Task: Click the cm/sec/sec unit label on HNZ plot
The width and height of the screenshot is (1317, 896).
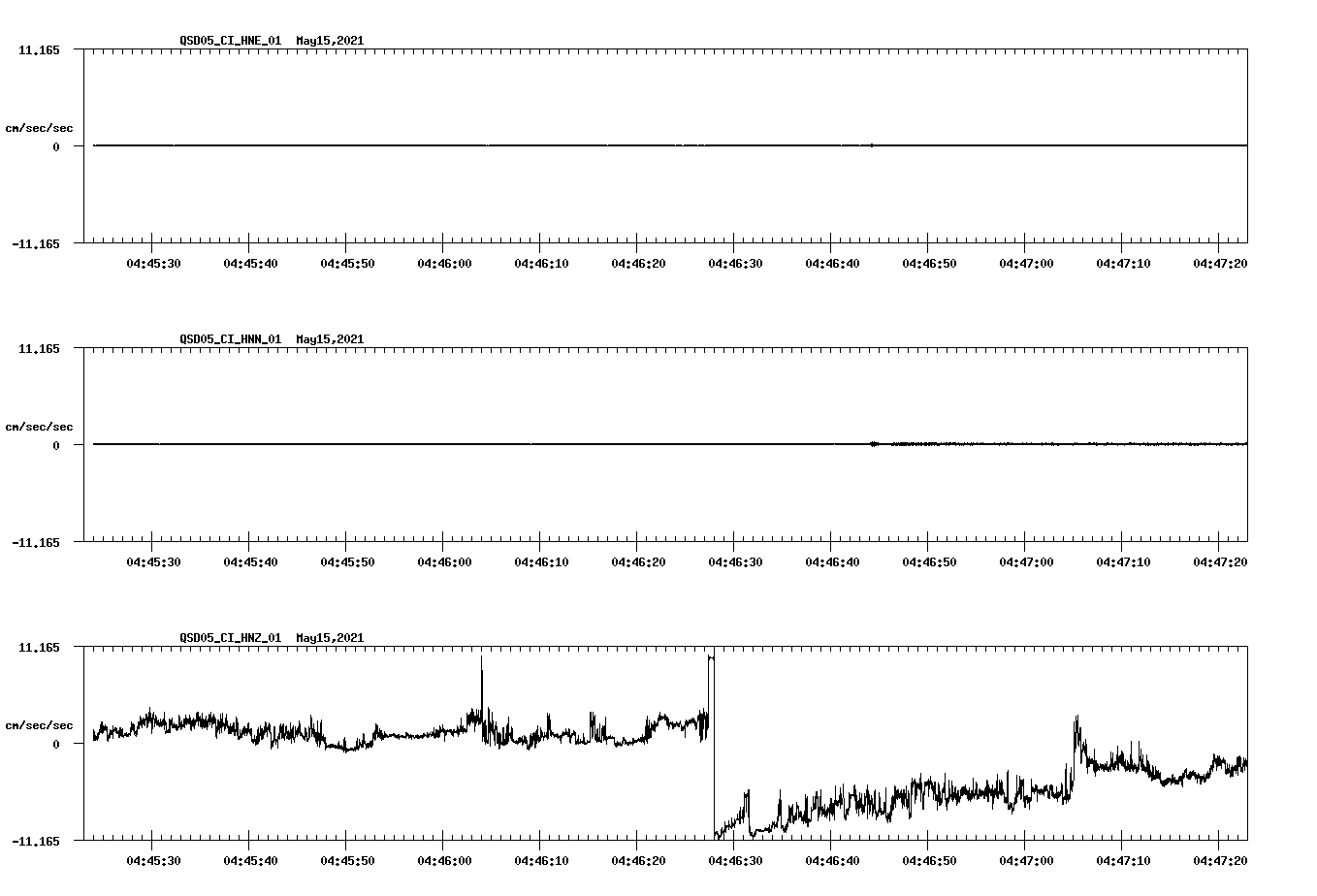Action: pos(39,725)
